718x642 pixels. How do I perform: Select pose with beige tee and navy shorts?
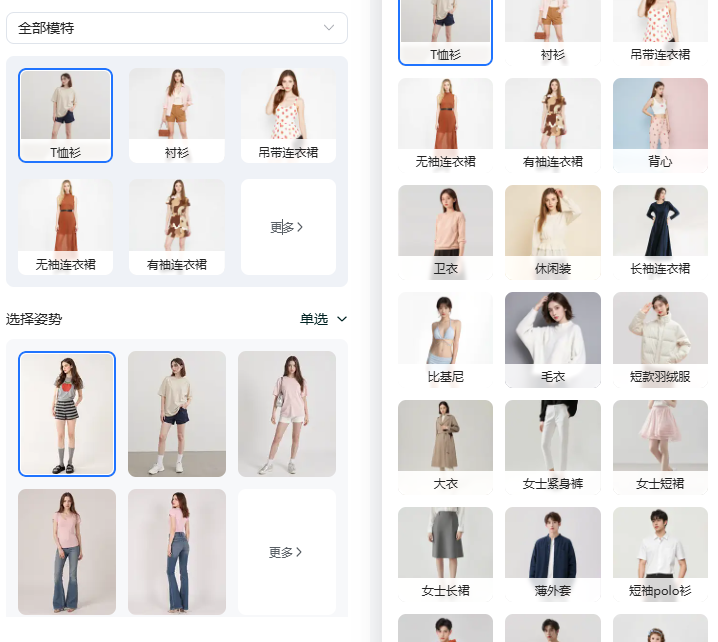tap(177, 414)
